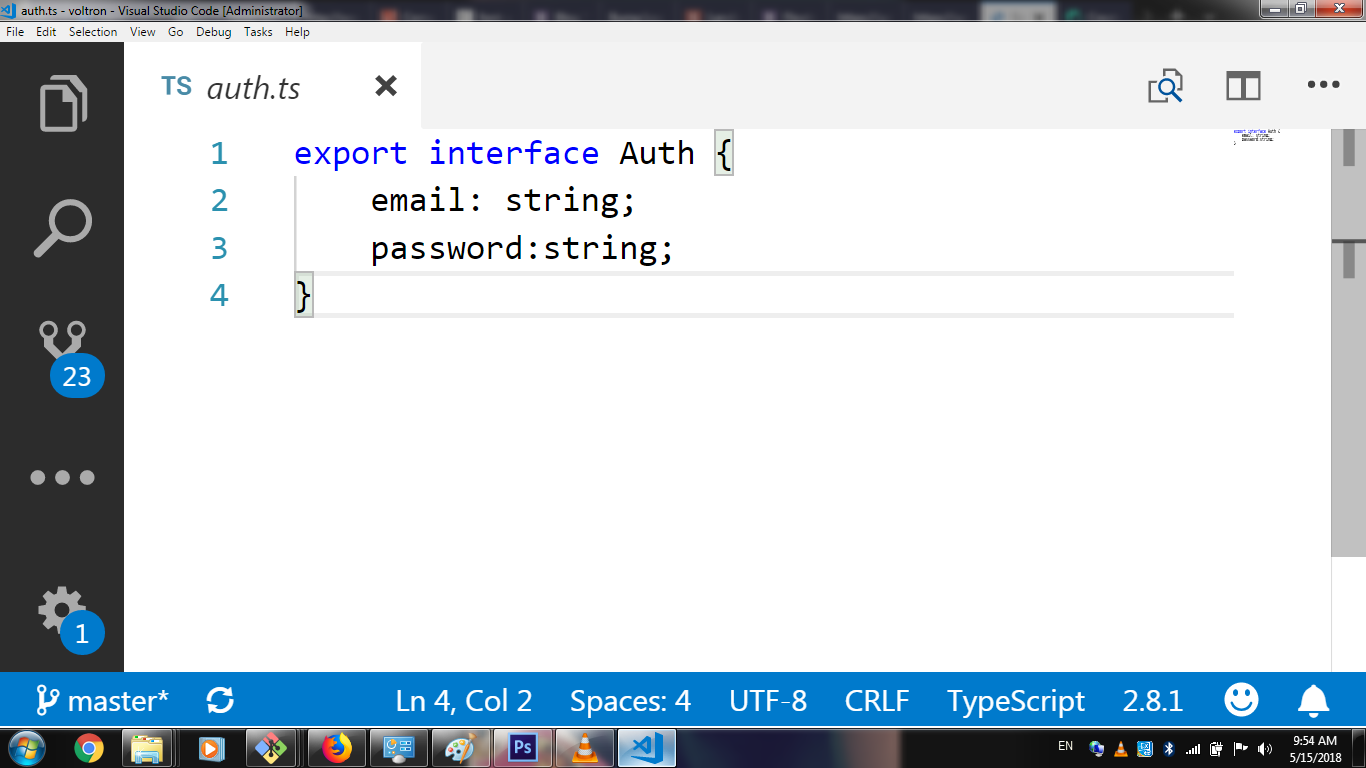1366x768 pixels.
Task: Open the Search view in activity bar
Action: [x=62, y=228]
